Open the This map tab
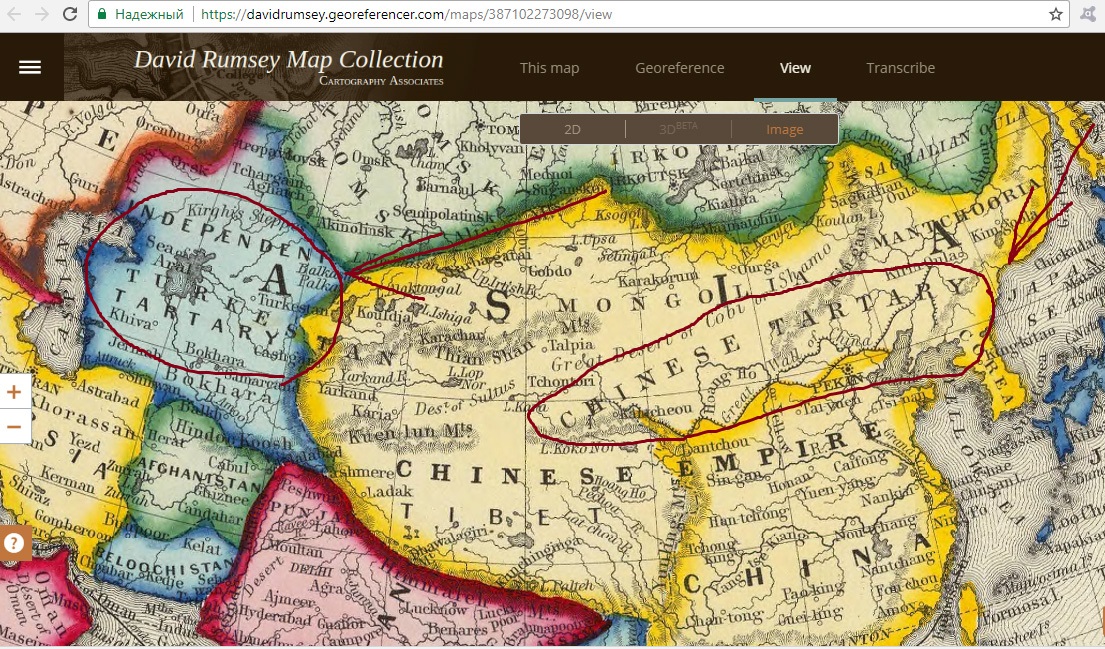 coord(549,68)
